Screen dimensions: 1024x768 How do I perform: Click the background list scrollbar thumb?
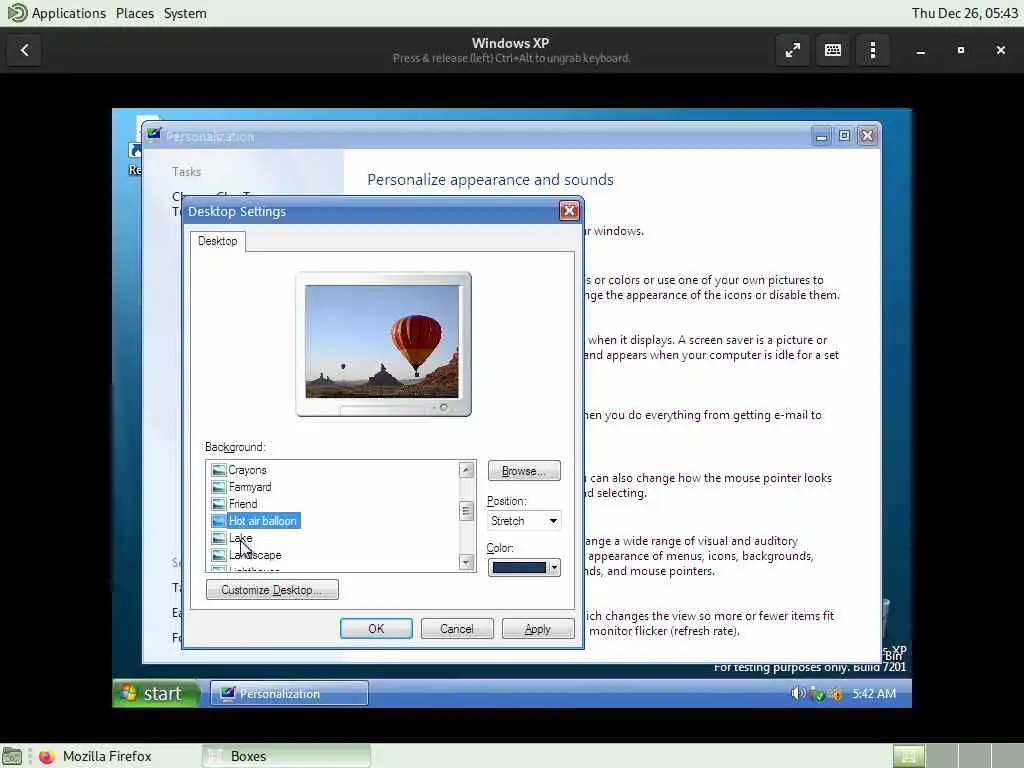[x=466, y=511]
